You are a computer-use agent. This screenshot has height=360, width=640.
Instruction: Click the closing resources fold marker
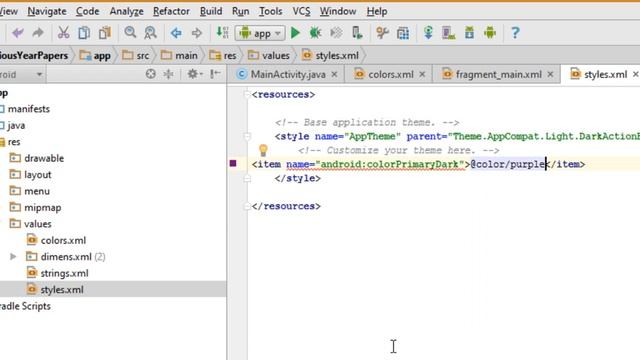pyautogui.click(x=247, y=207)
